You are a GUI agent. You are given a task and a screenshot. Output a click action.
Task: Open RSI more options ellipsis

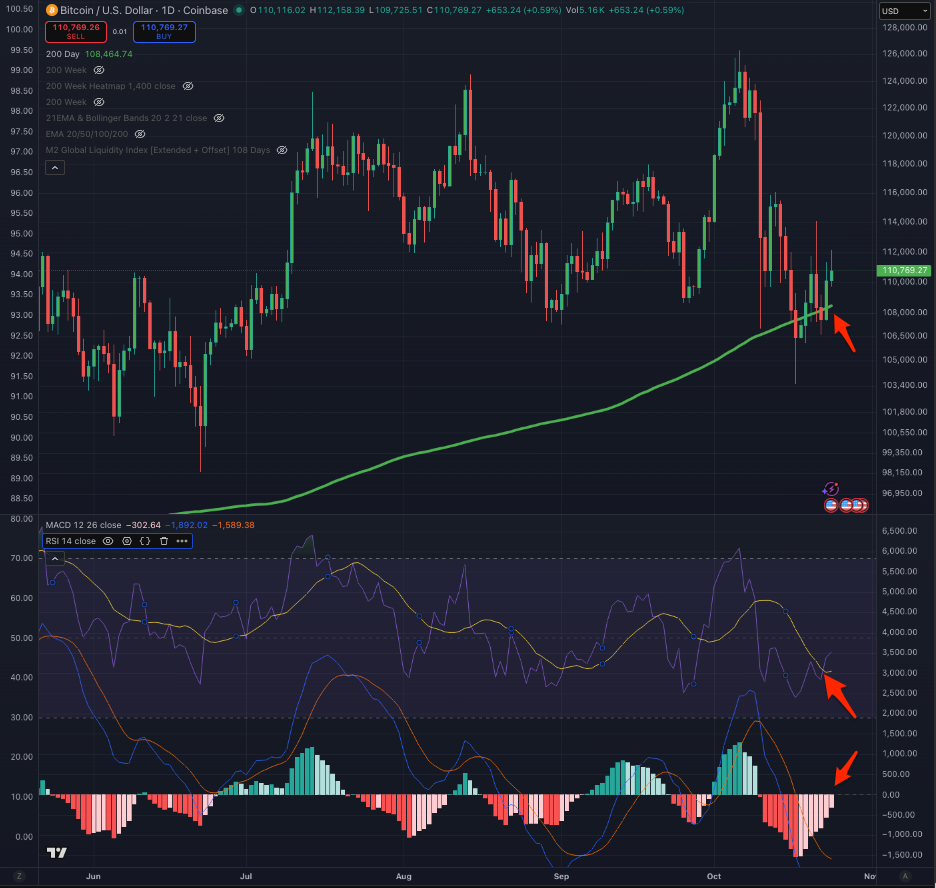(x=182, y=541)
